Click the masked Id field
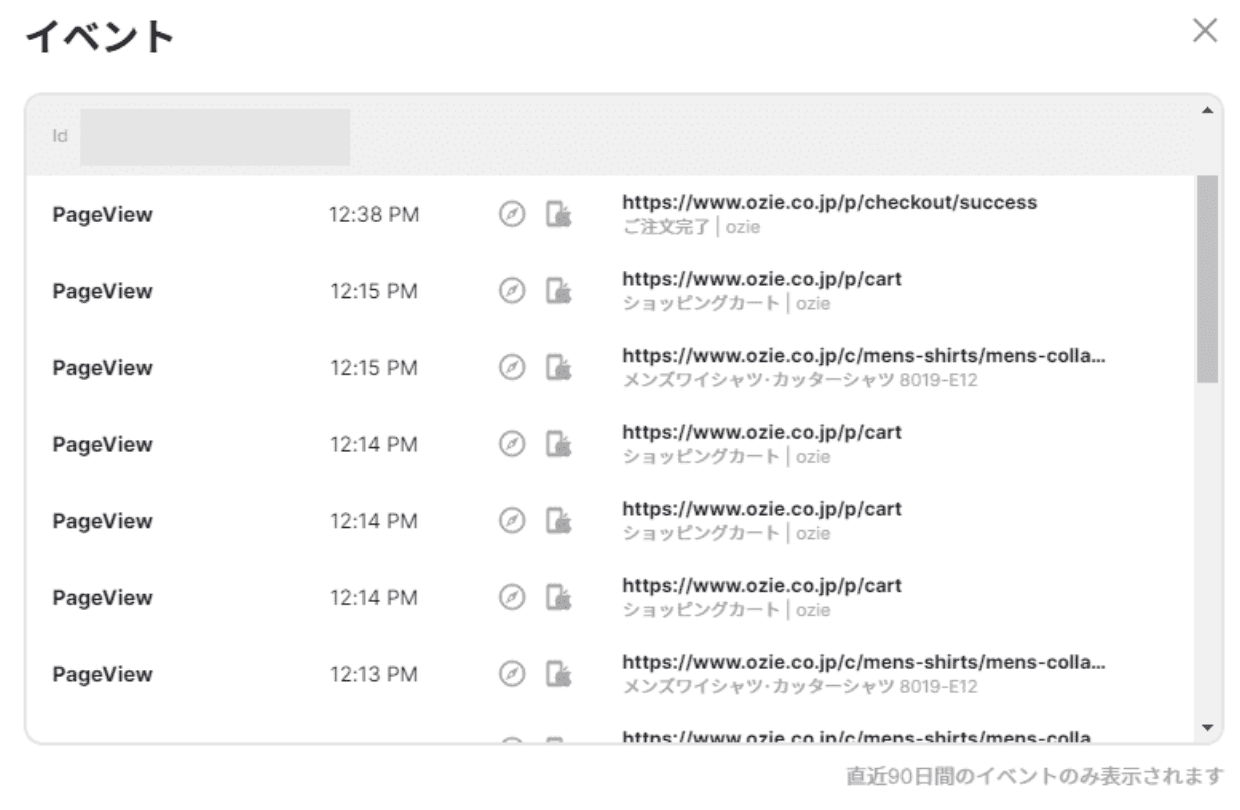Screen dimensions: 1240x810 point(215,137)
